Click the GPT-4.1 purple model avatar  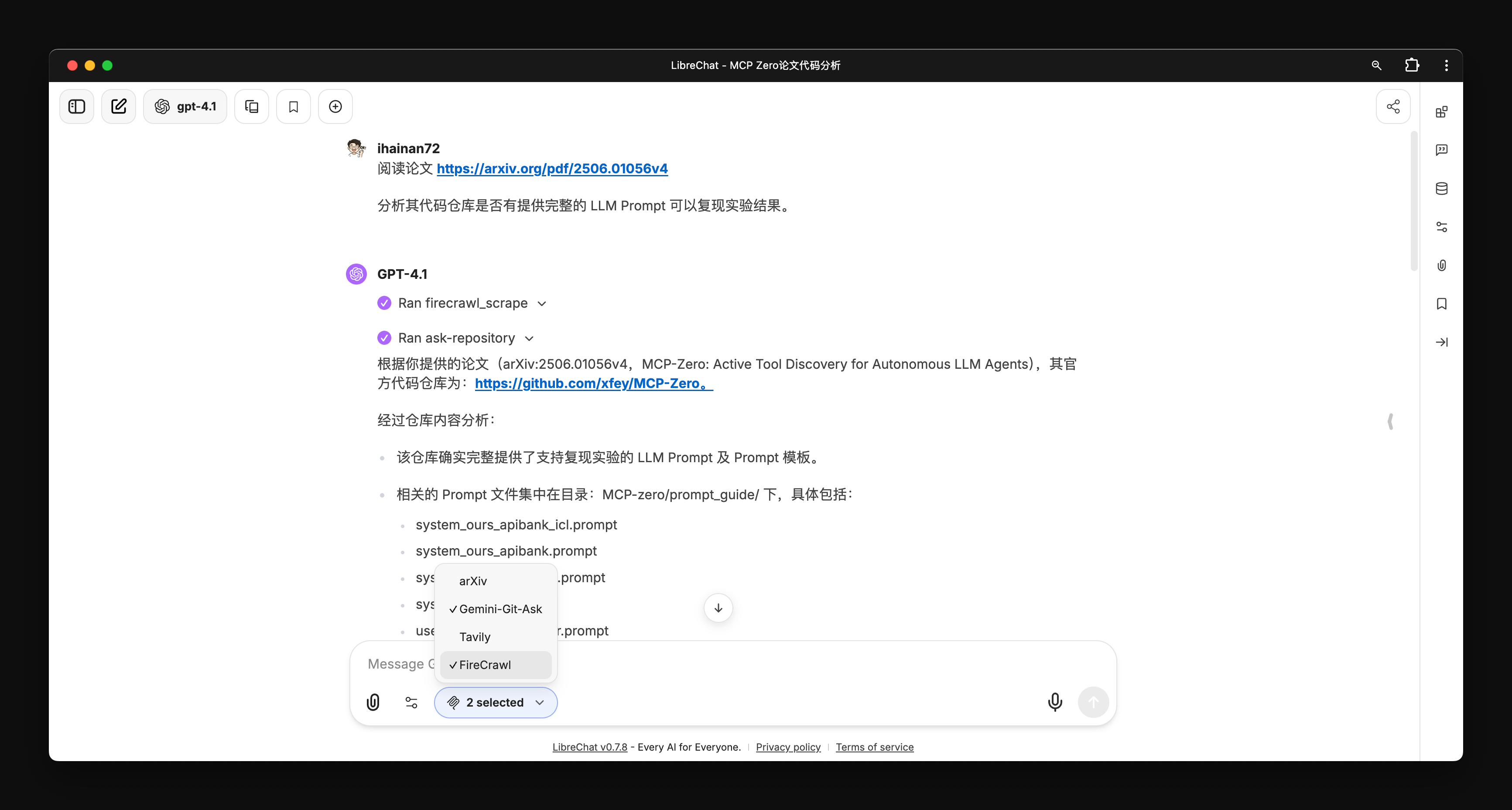pos(356,274)
